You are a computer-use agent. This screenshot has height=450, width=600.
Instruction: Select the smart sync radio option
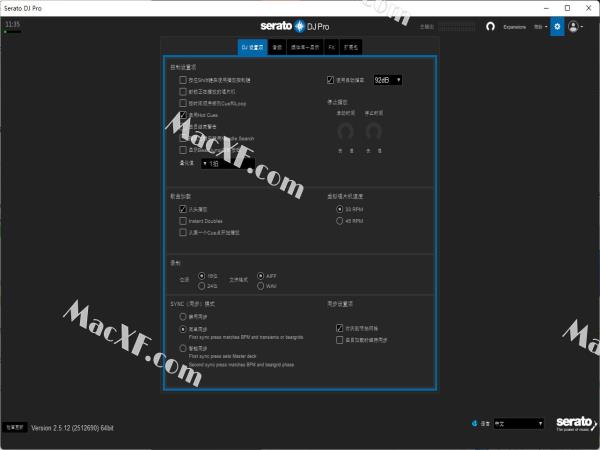(x=183, y=348)
